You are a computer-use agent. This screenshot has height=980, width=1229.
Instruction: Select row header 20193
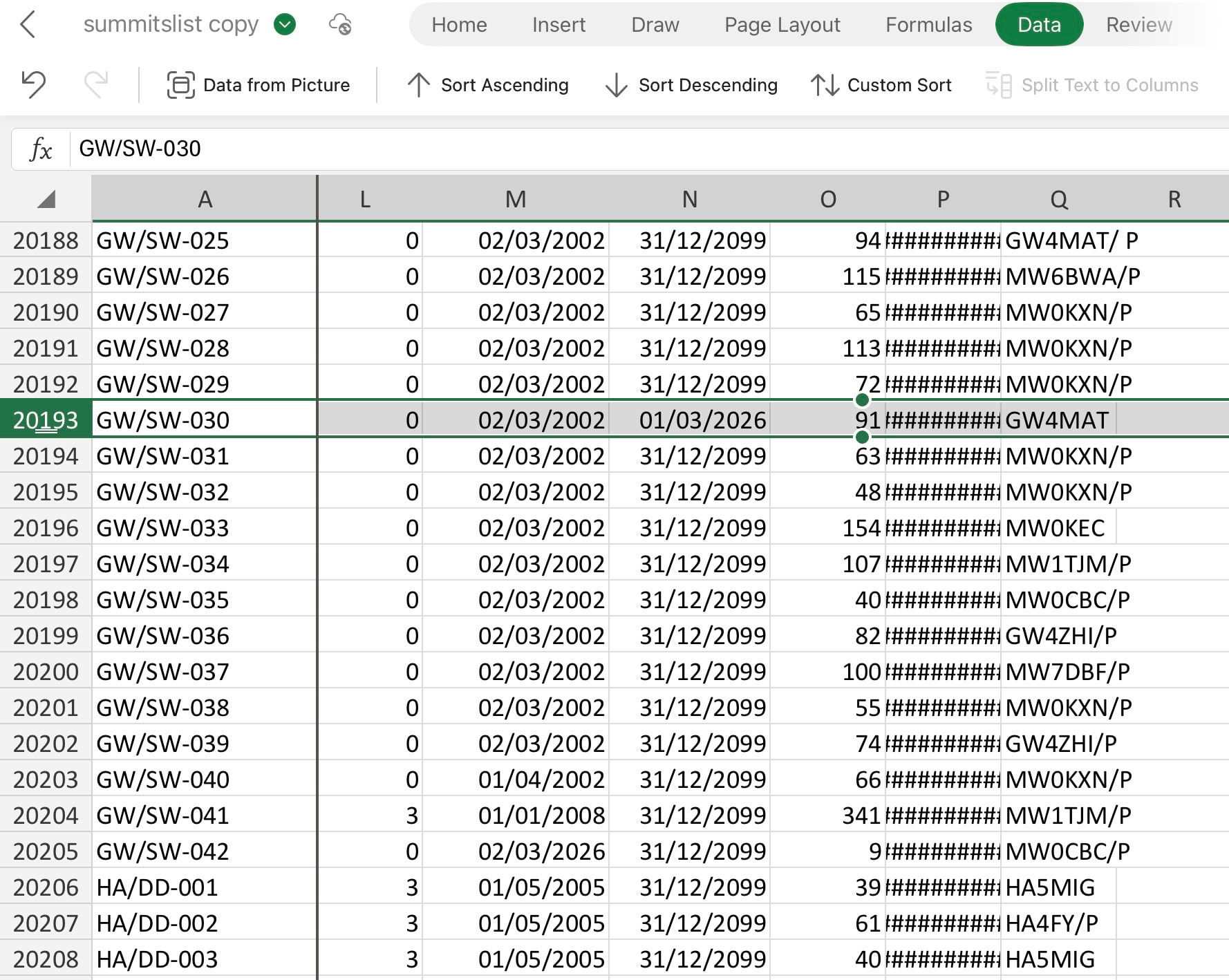coord(46,420)
